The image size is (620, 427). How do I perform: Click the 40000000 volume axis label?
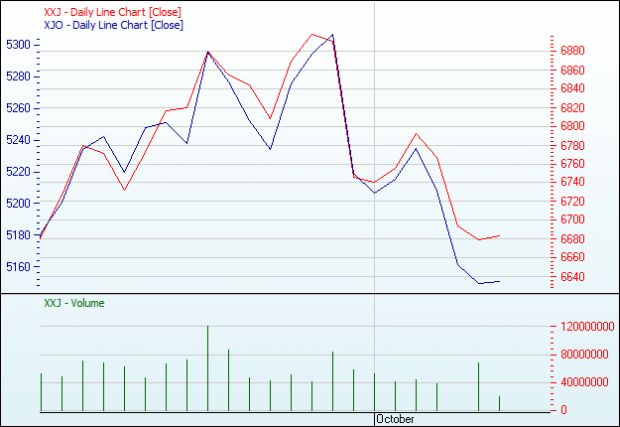(584, 382)
